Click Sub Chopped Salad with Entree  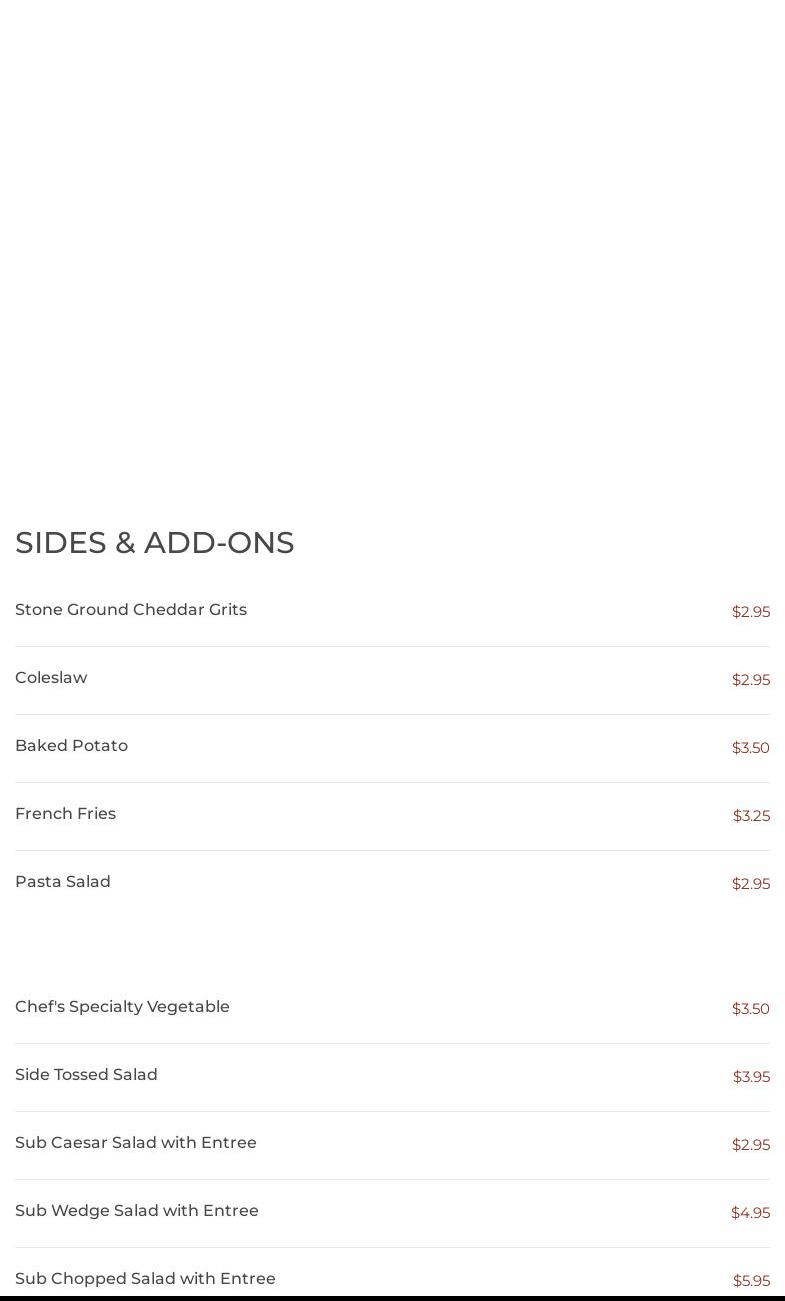coord(145,1279)
